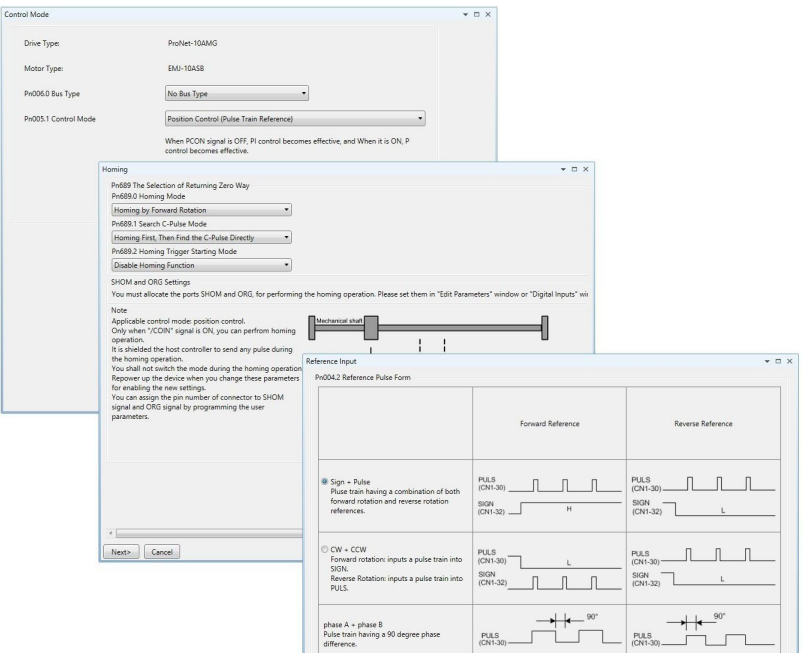
Task: Click Cancel in the Homing window
Action: coord(162,552)
